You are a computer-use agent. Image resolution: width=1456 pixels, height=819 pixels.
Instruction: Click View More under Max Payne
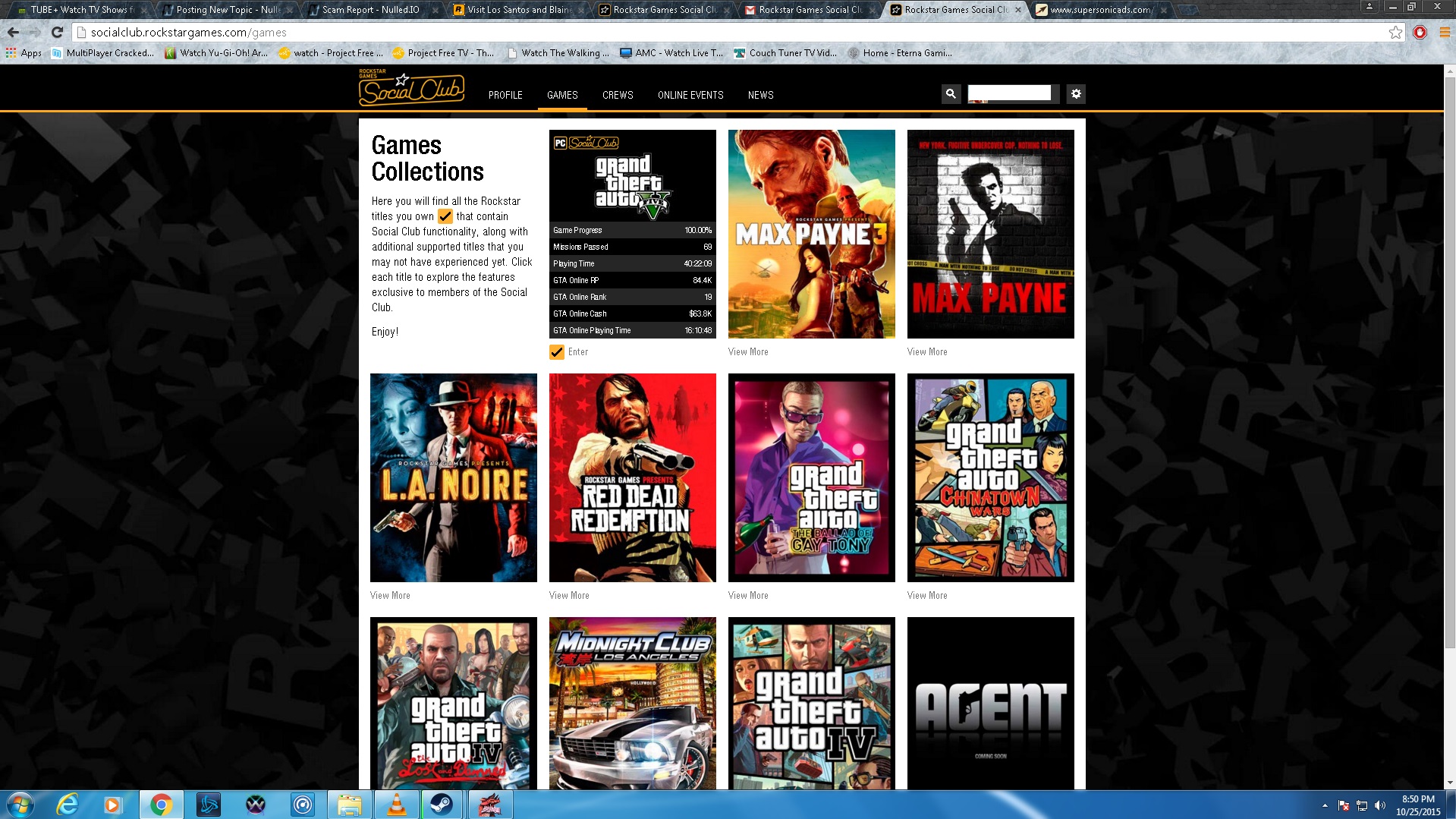(927, 352)
